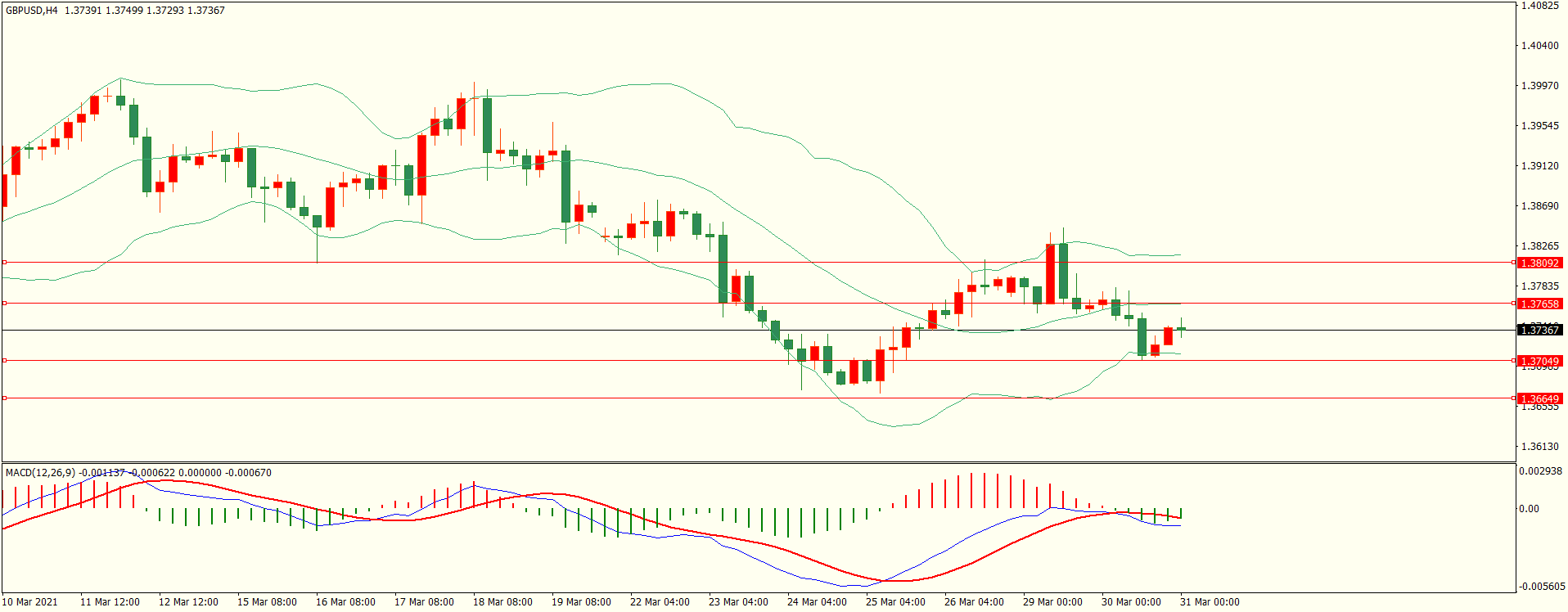The image size is (1568, 612).
Task: Click the 16 Mar 08:00 time label
Action: point(345,602)
